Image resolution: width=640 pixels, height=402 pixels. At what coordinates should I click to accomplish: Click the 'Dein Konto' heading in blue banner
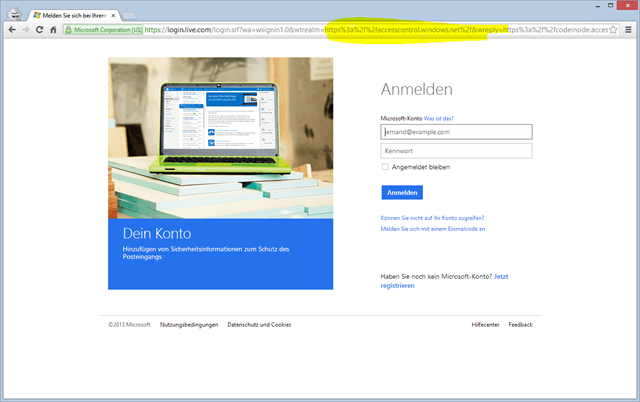click(157, 233)
